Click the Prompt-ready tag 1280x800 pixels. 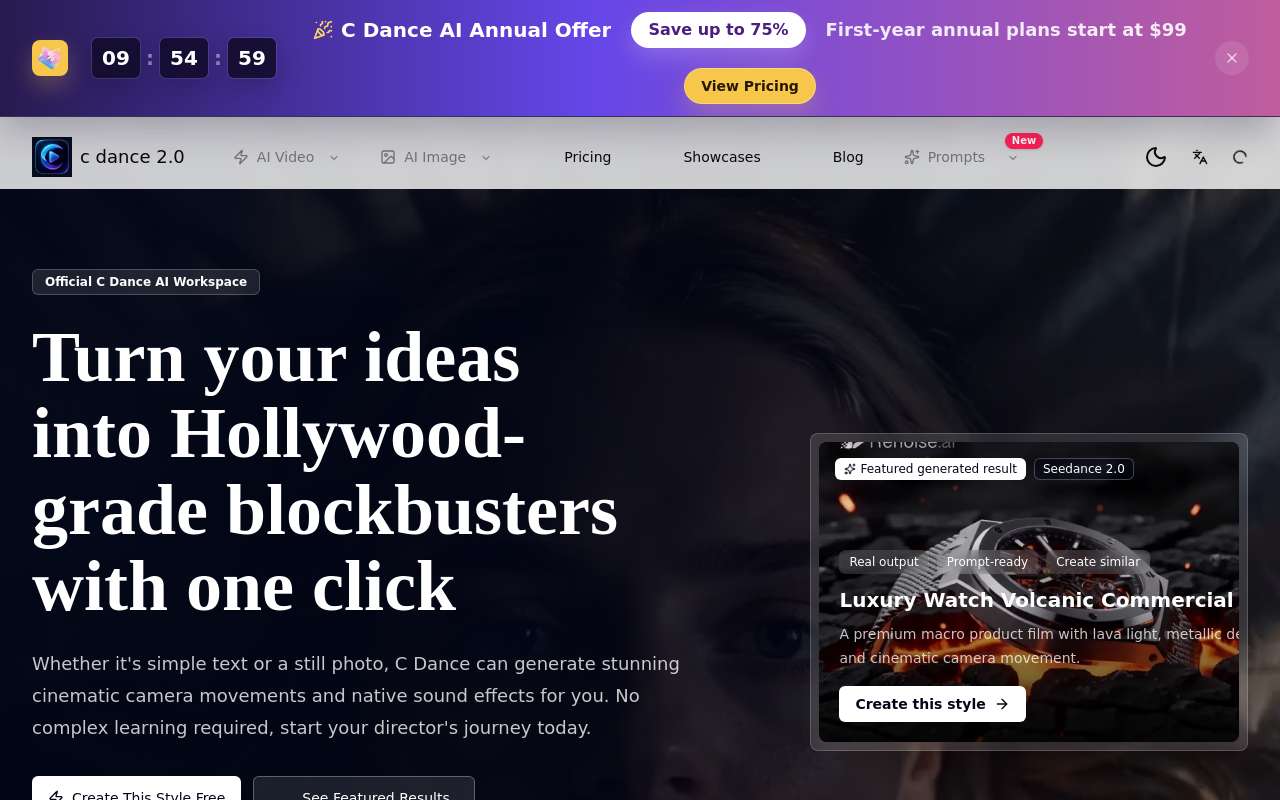coord(987,562)
